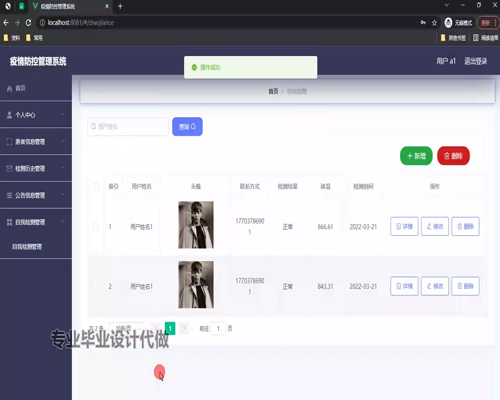This screenshot has width=500, height=400.
Task: Click the site info icon in address bar
Action: (42, 23)
